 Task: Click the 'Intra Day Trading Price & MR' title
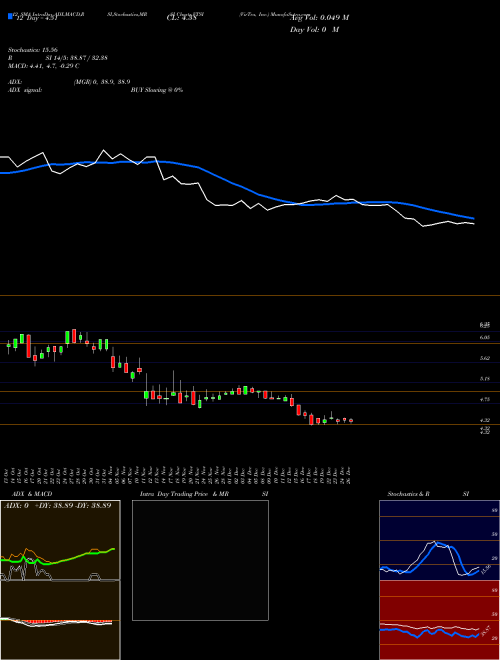coord(184,494)
